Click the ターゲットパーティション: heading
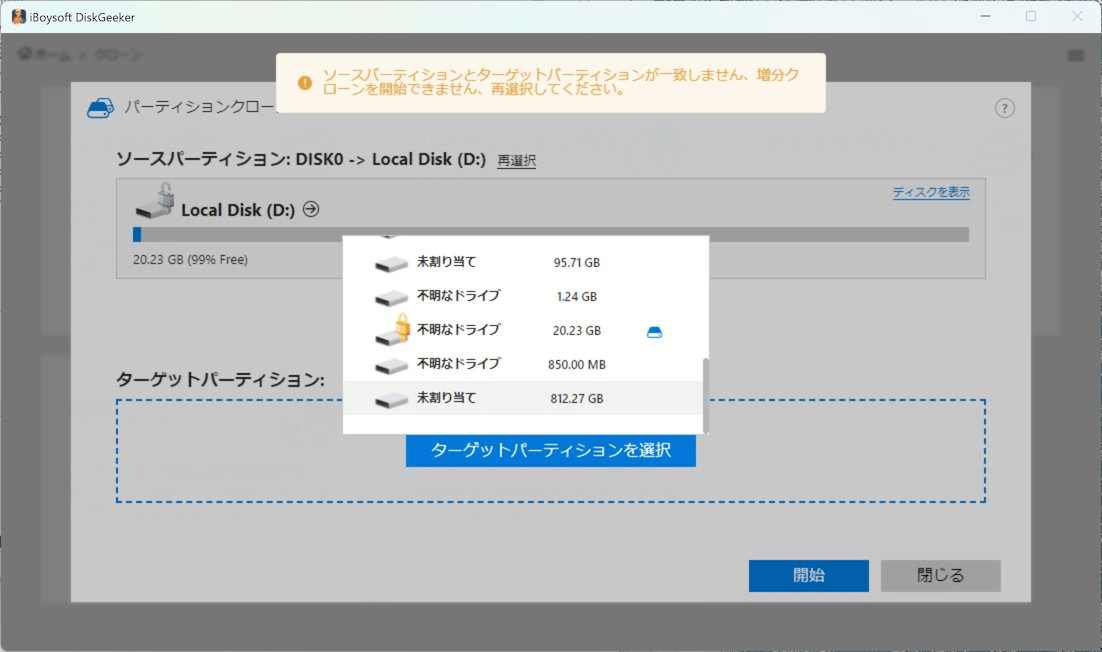The height and width of the screenshot is (652, 1102). click(220, 380)
